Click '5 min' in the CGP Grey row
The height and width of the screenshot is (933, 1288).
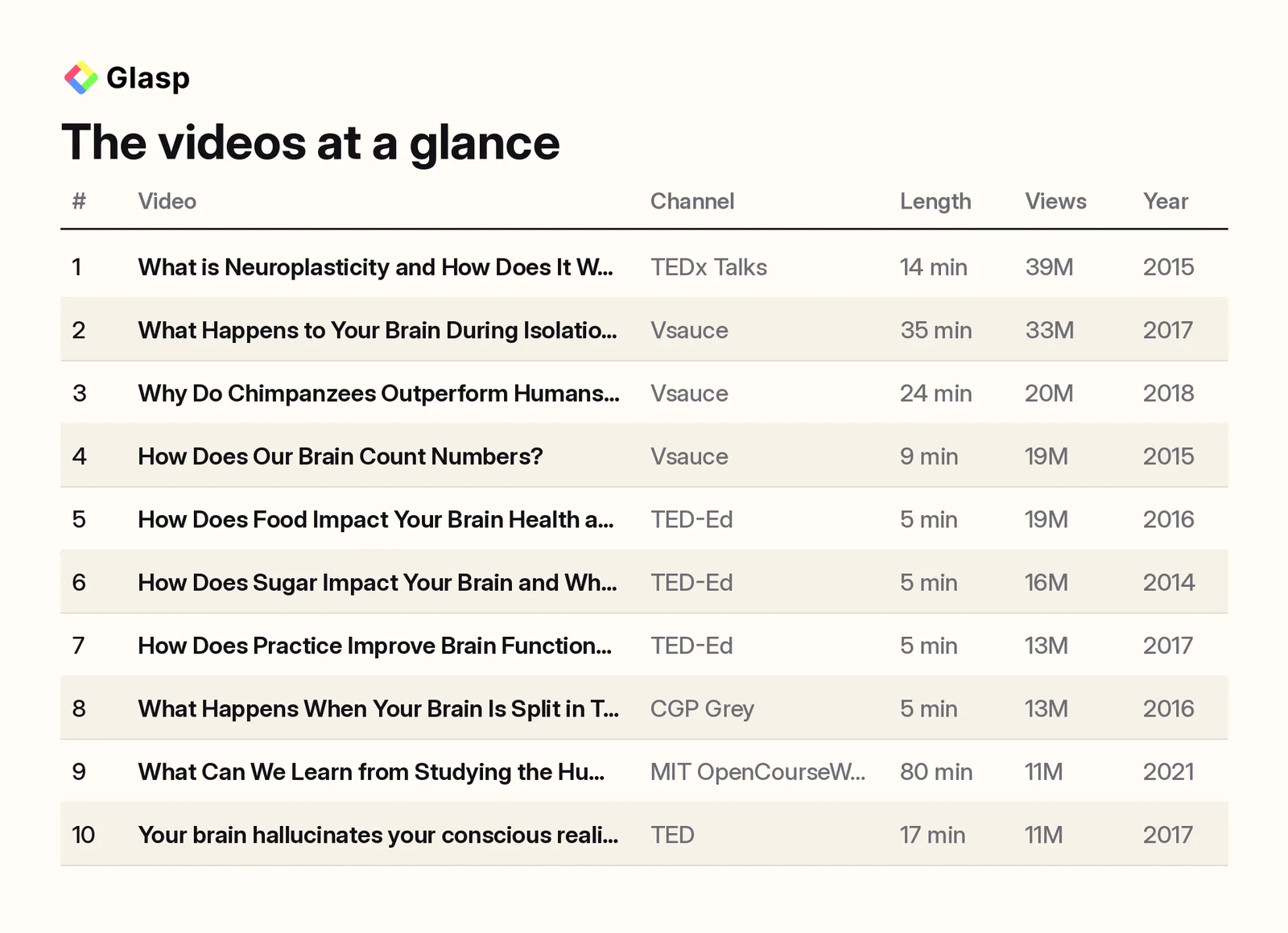pos(929,708)
